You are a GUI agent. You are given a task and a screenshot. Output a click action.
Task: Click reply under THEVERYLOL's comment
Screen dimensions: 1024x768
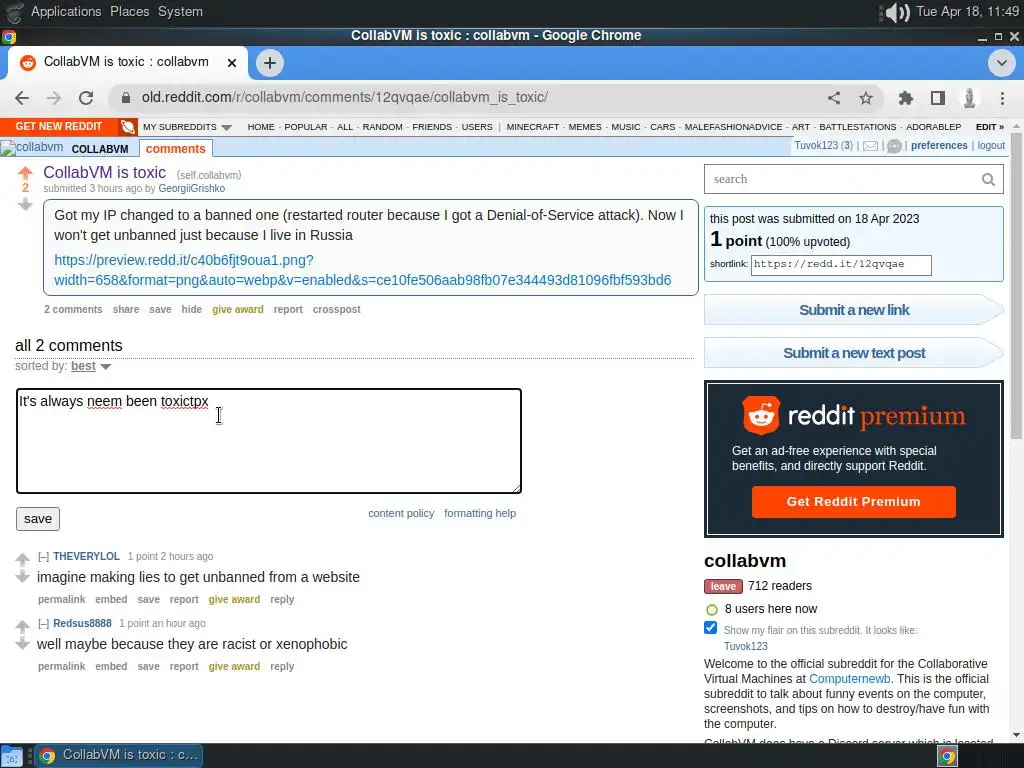(282, 600)
